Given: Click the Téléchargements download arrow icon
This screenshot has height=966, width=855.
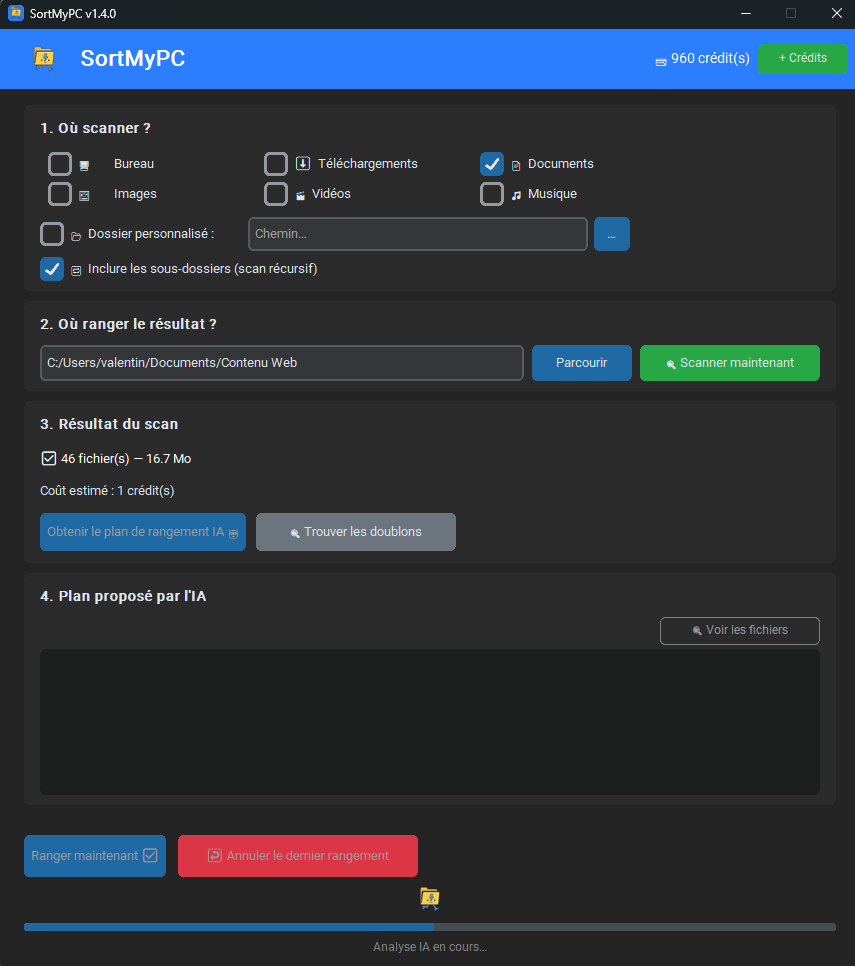Looking at the screenshot, I should pos(303,163).
